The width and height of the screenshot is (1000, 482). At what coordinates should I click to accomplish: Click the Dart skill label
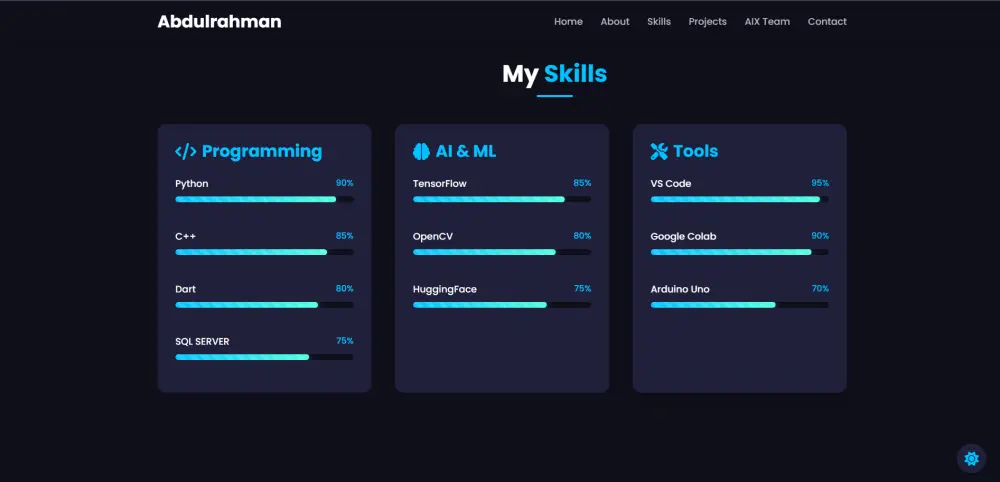(x=186, y=289)
